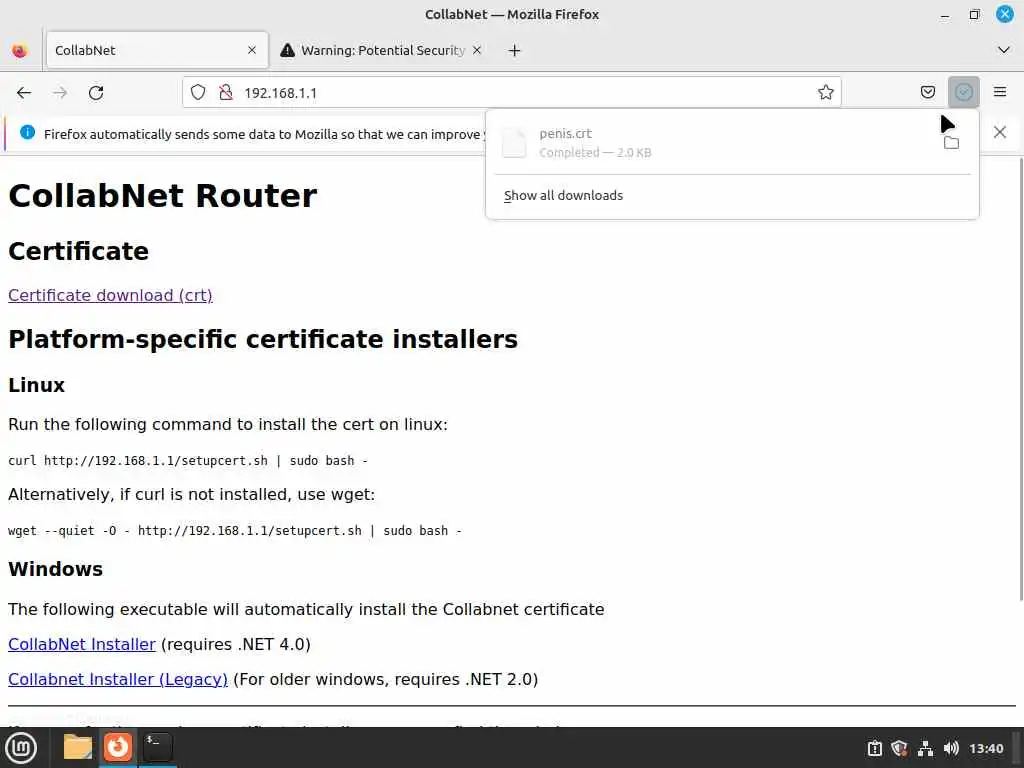Click the address bar showing 192.168.1.1
The image size is (1024, 768).
pyautogui.click(x=511, y=92)
